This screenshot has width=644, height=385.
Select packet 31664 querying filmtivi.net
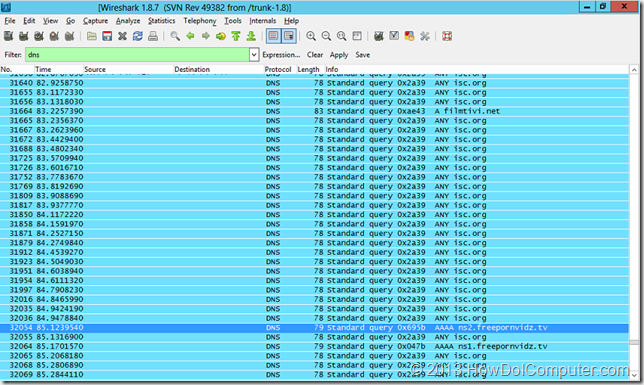coord(314,111)
